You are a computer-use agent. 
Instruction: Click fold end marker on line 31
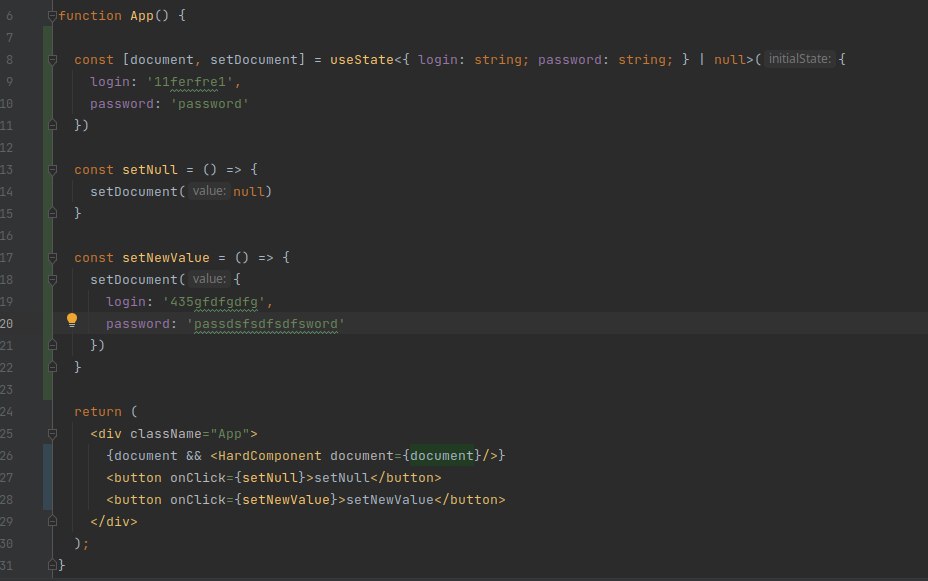pyautogui.click(x=52, y=565)
